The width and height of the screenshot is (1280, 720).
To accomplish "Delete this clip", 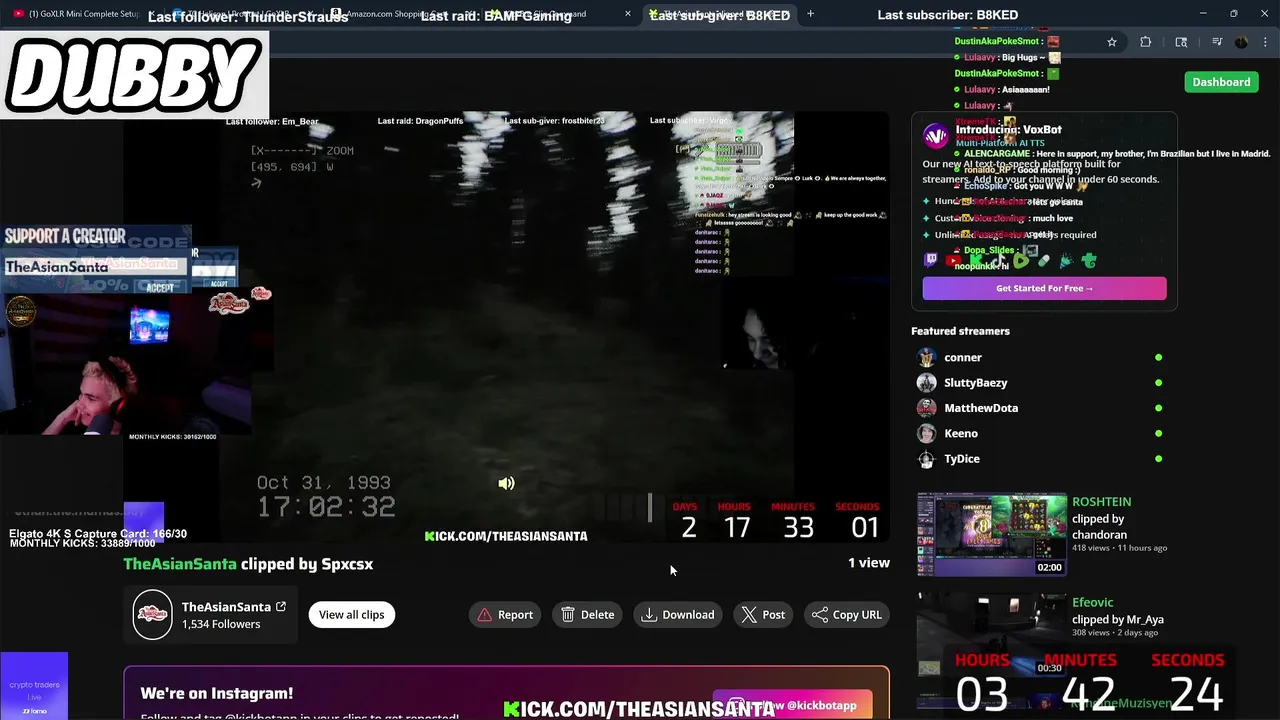I will click(588, 615).
